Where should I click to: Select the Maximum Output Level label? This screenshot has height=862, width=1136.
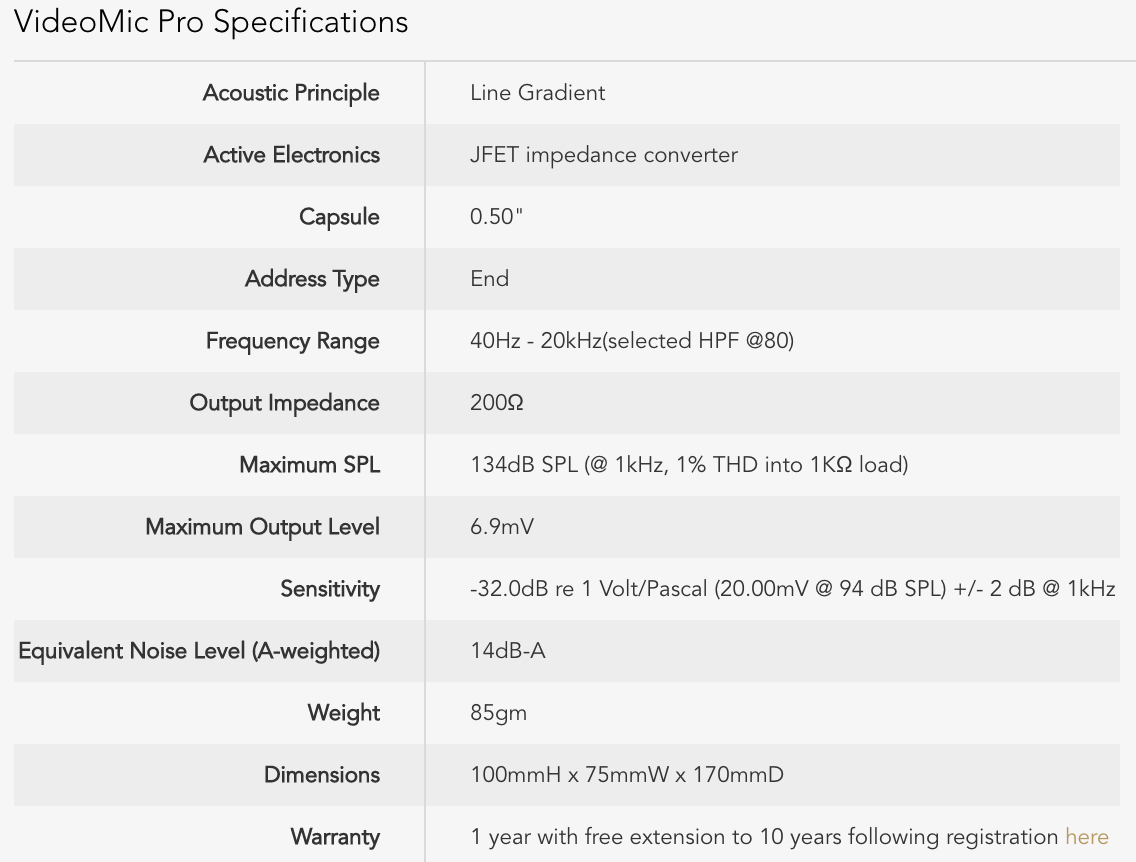tap(262, 527)
